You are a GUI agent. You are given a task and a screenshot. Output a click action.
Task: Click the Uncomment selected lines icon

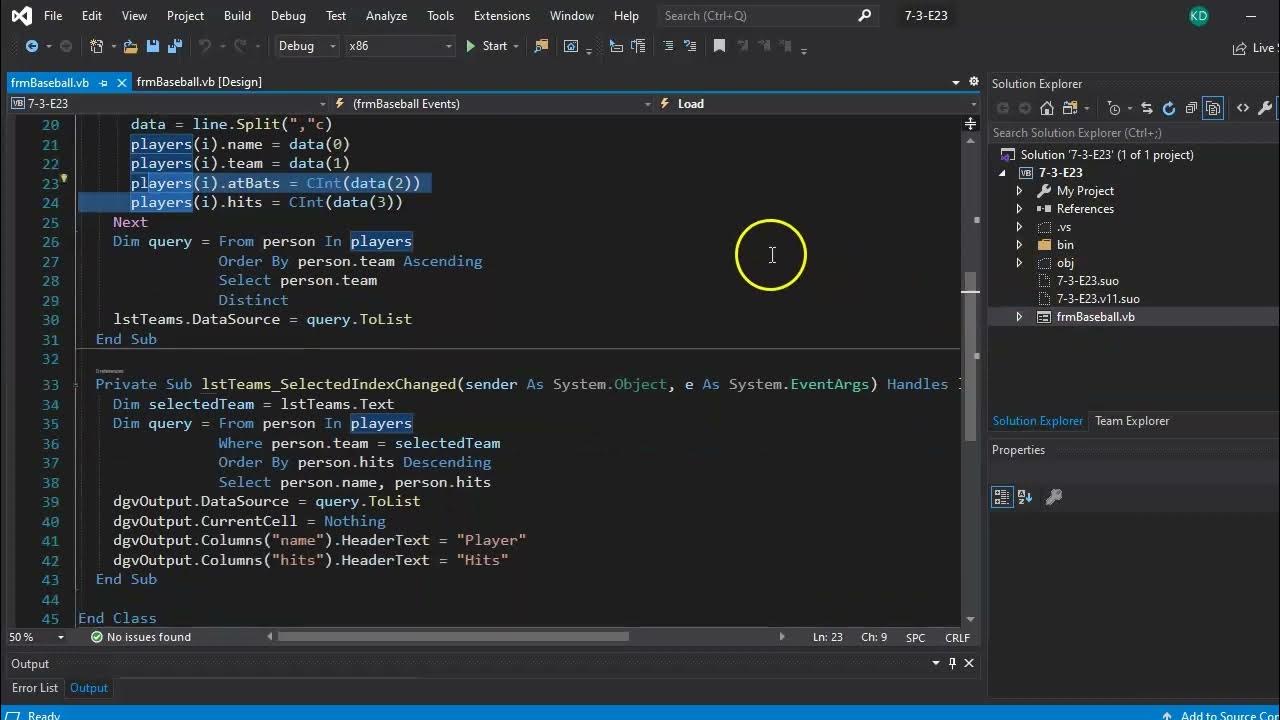(690, 46)
